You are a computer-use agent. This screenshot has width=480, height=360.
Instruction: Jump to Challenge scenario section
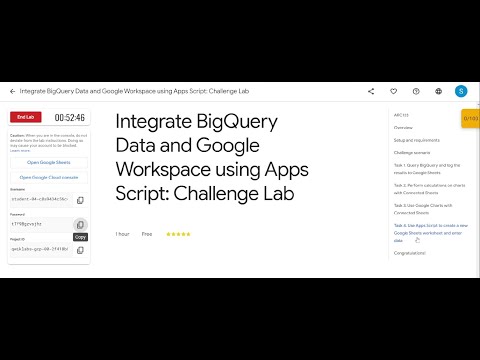click(412, 153)
